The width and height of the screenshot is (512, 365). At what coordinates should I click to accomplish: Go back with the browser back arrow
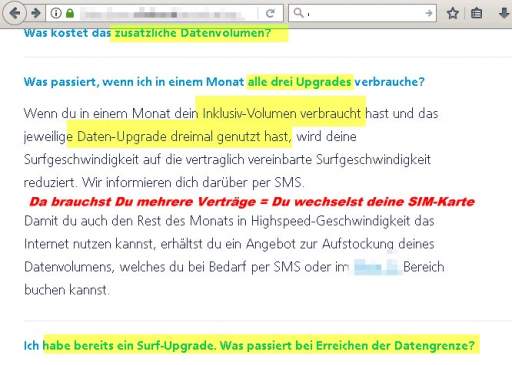14,13
